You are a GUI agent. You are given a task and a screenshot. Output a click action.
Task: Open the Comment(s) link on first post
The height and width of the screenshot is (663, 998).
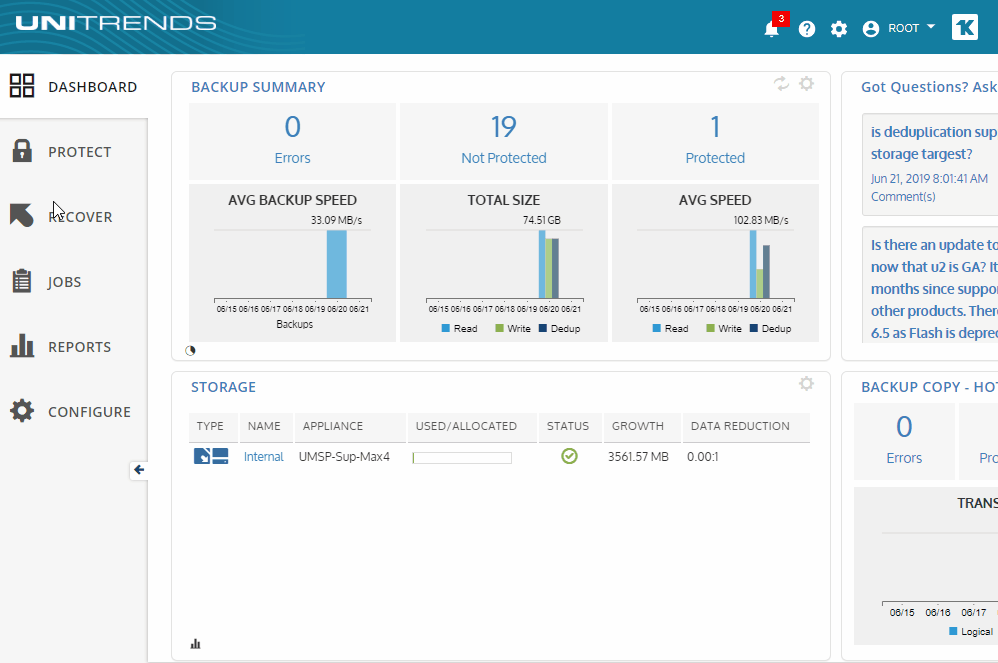(903, 197)
